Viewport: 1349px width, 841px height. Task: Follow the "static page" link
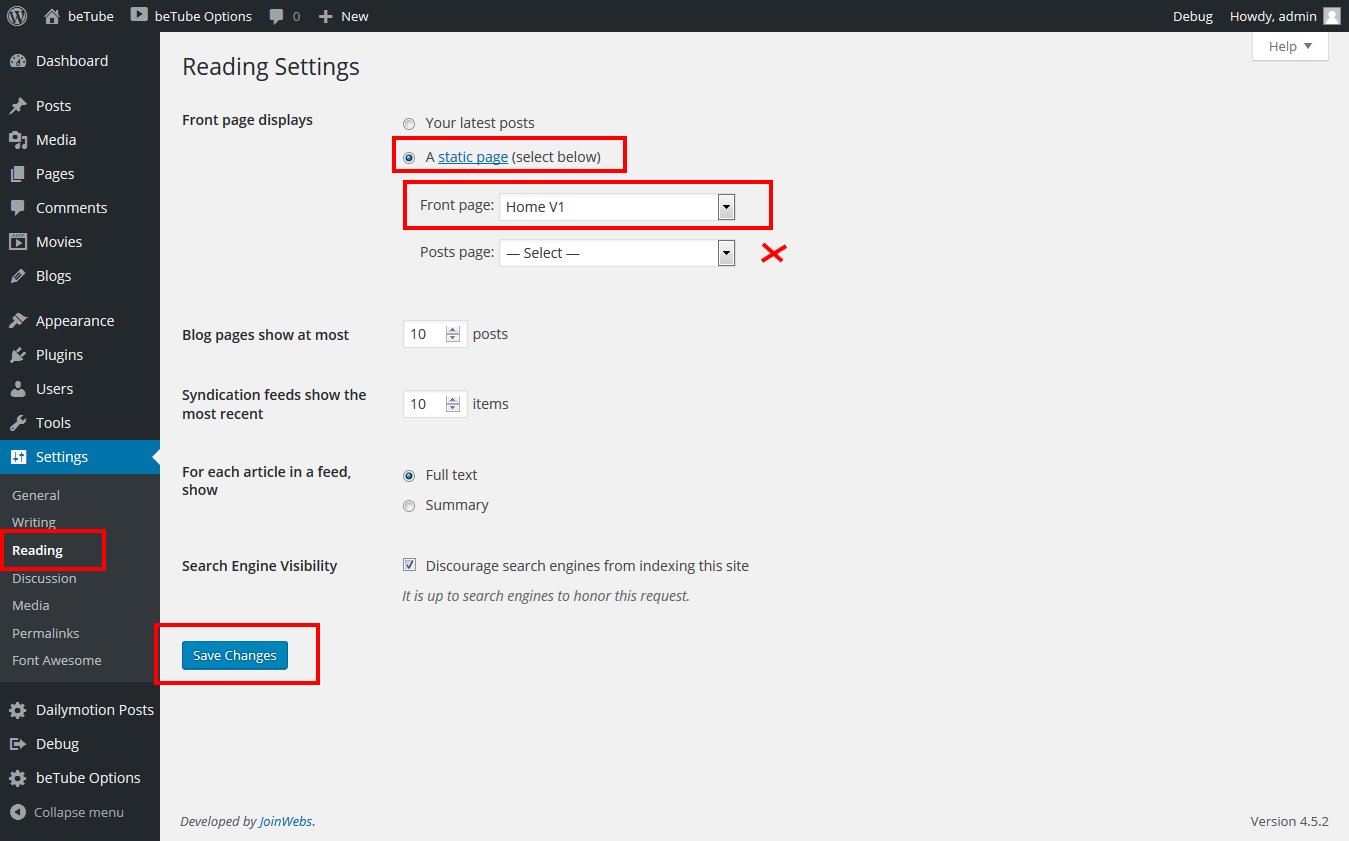[473, 157]
